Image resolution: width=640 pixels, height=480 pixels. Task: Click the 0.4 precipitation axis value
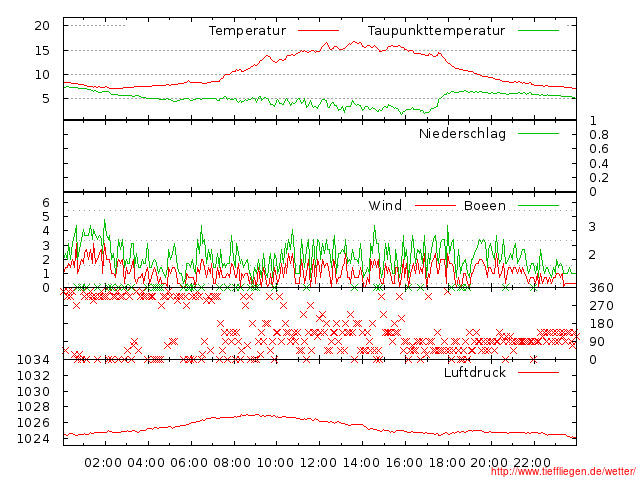(x=599, y=164)
